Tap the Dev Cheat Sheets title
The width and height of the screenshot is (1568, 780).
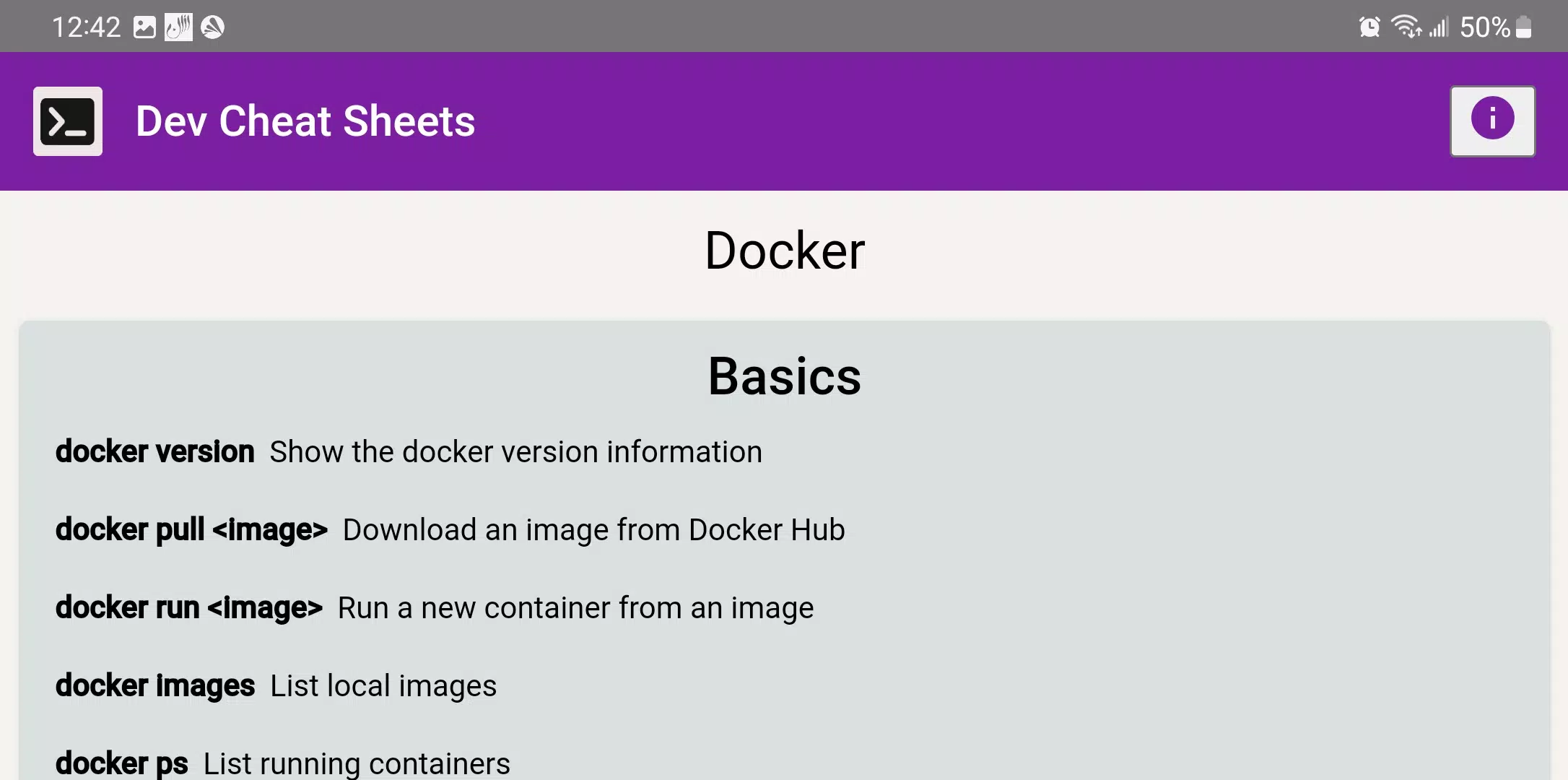click(x=305, y=121)
